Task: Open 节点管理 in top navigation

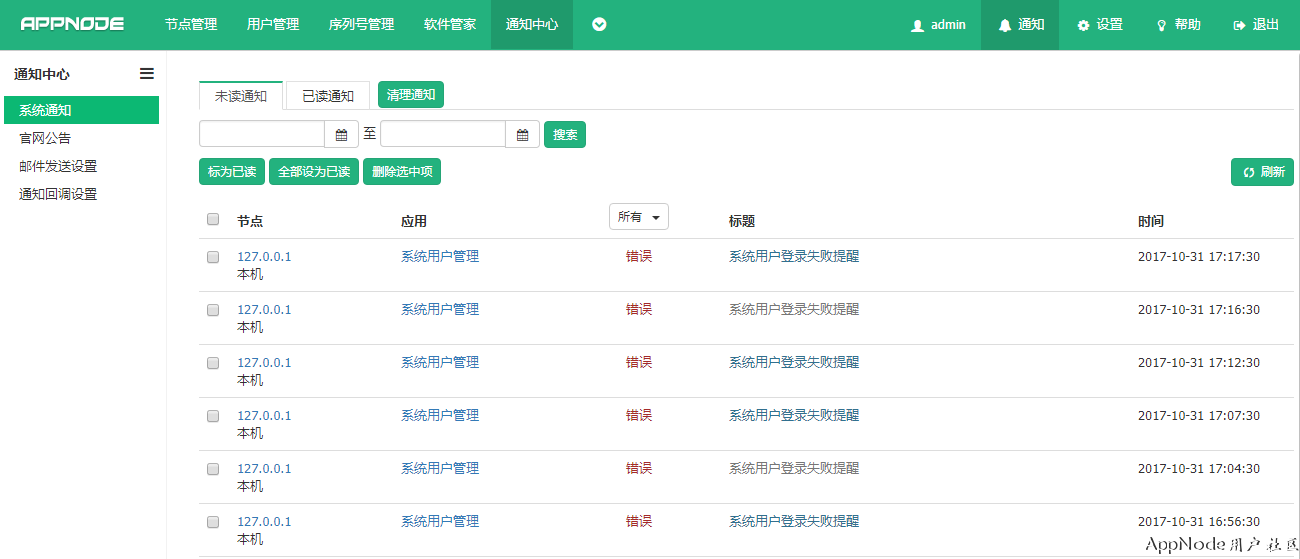Action: click(191, 25)
